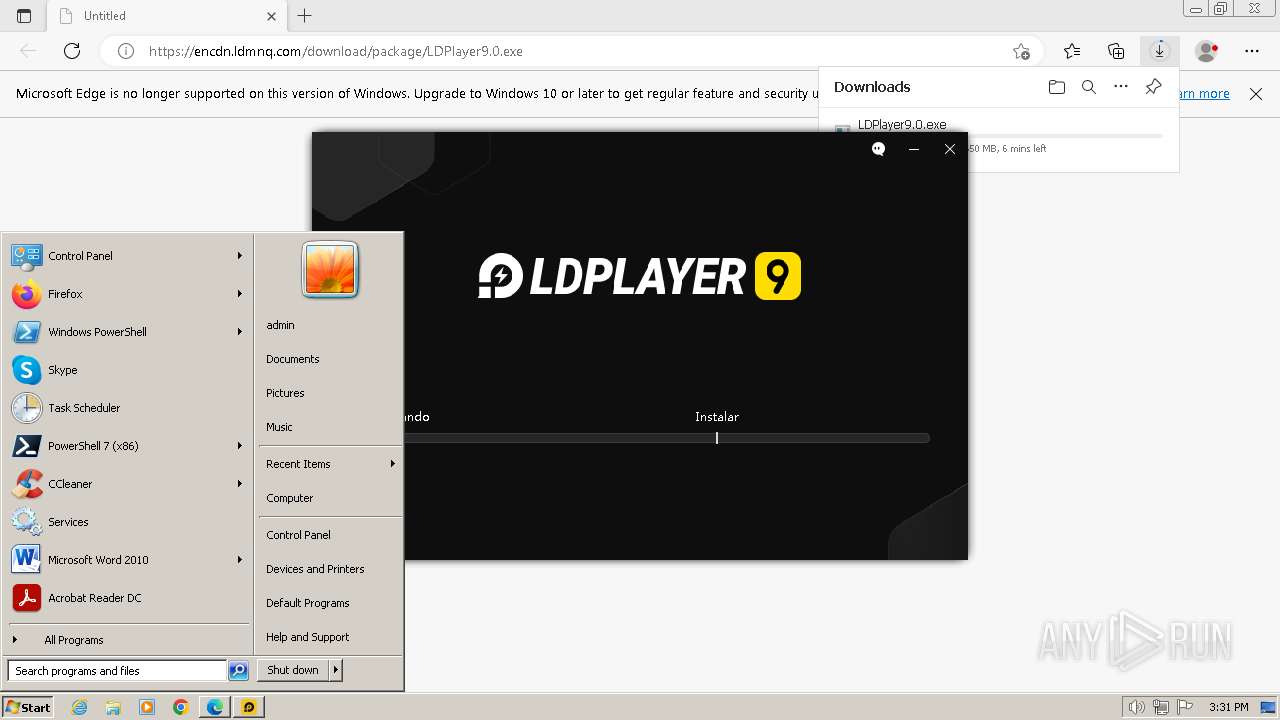
Task: Expand Control Panel jump list arrow
Action: (240, 256)
